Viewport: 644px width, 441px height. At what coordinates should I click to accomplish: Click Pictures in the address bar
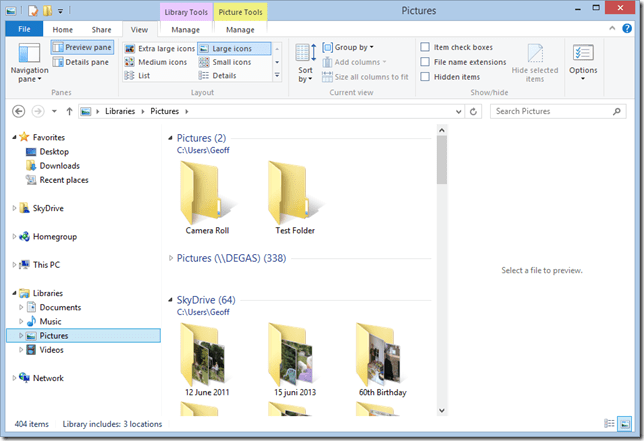164,111
